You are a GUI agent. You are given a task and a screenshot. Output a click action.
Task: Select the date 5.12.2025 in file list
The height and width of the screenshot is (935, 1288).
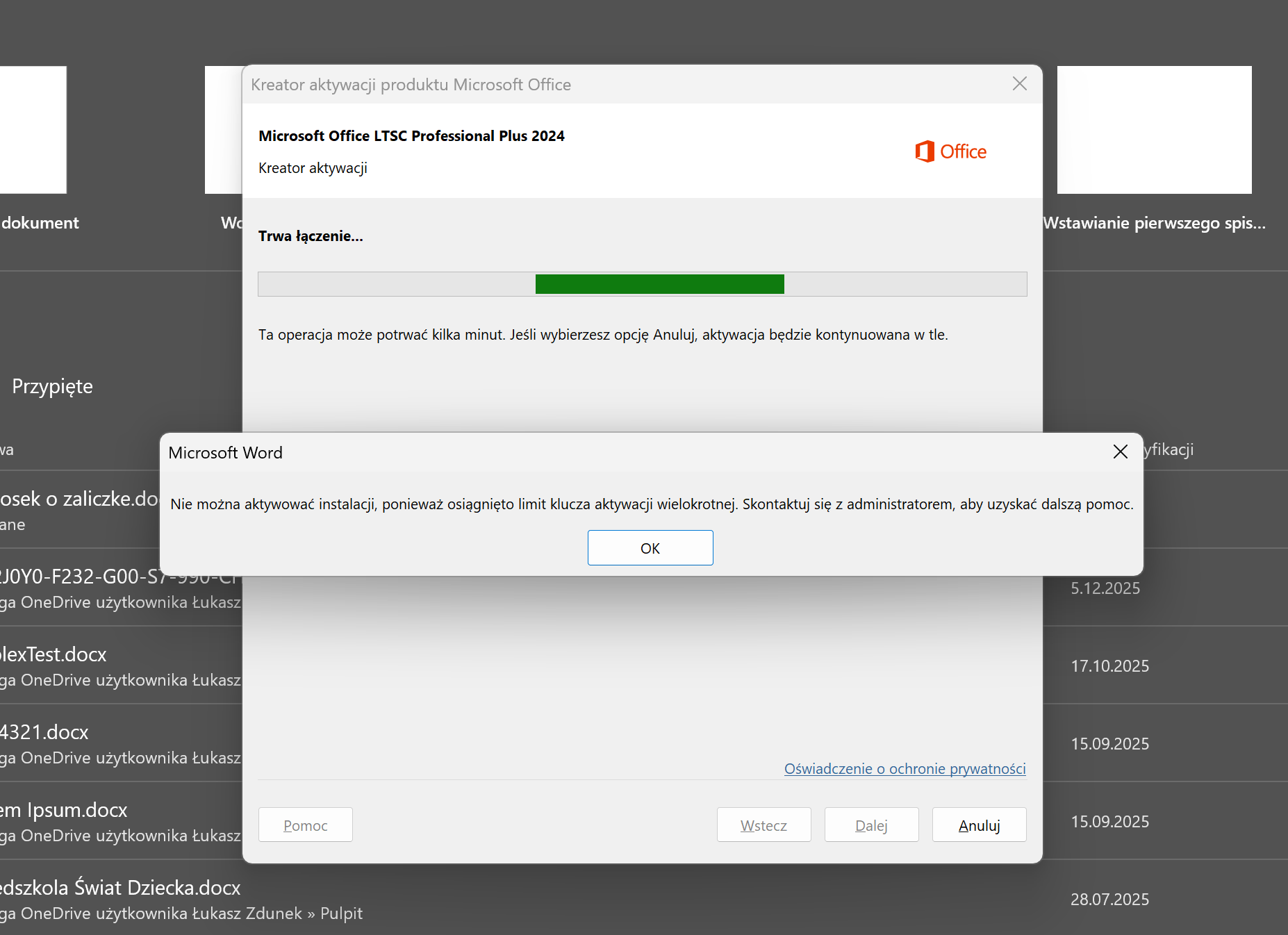tap(1105, 588)
